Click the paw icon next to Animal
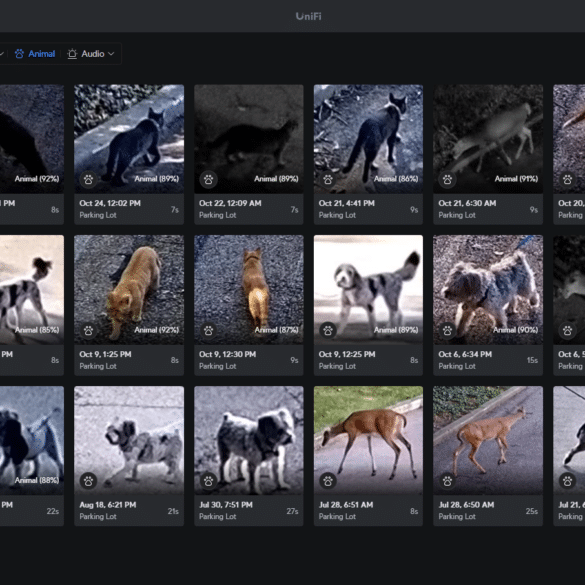Image resolution: width=585 pixels, height=585 pixels. (x=19, y=54)
